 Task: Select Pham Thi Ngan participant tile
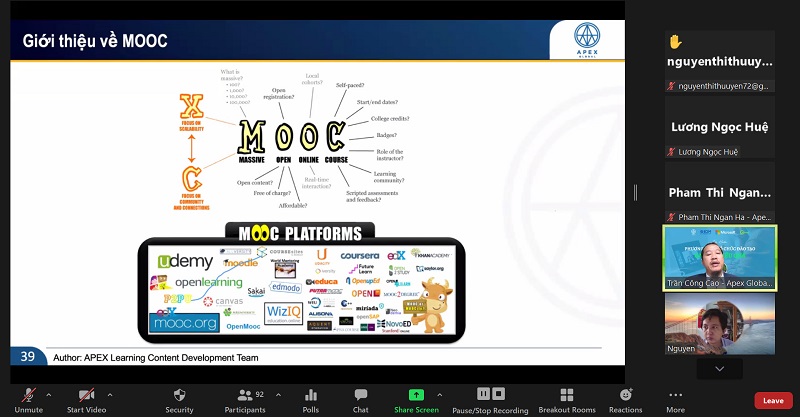(x=720, y=192)
